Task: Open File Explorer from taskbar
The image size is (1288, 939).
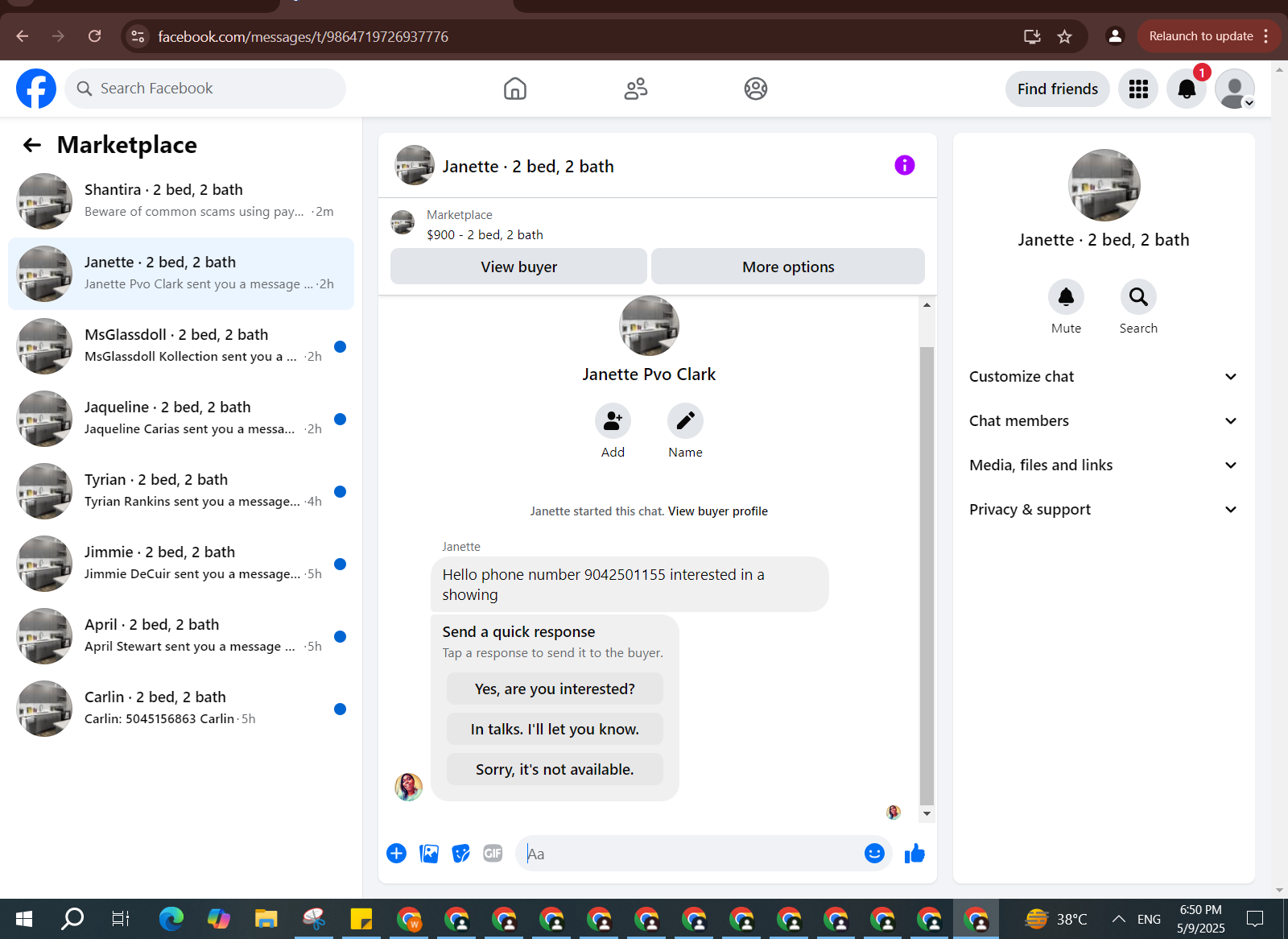Action: coord(266,919)
